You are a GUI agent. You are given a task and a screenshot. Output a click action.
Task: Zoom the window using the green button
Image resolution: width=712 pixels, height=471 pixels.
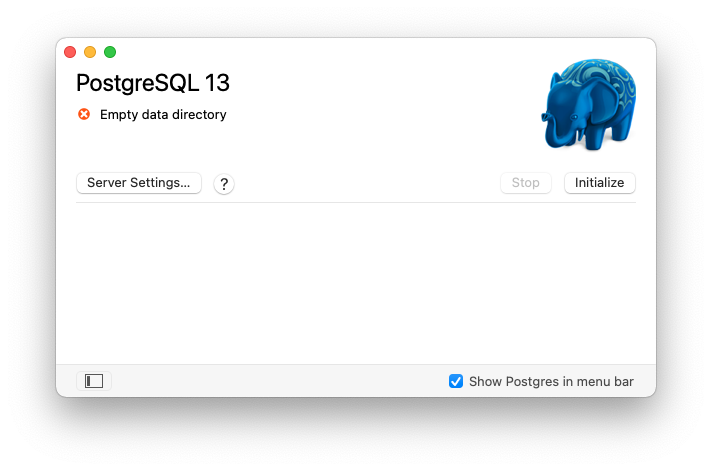110,52
